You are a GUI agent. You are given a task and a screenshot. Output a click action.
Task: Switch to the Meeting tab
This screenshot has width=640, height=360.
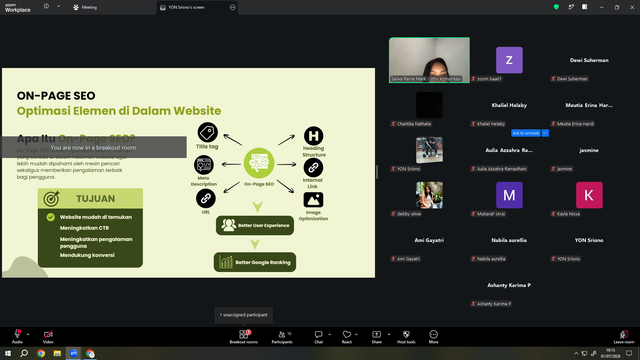(85, 7)
